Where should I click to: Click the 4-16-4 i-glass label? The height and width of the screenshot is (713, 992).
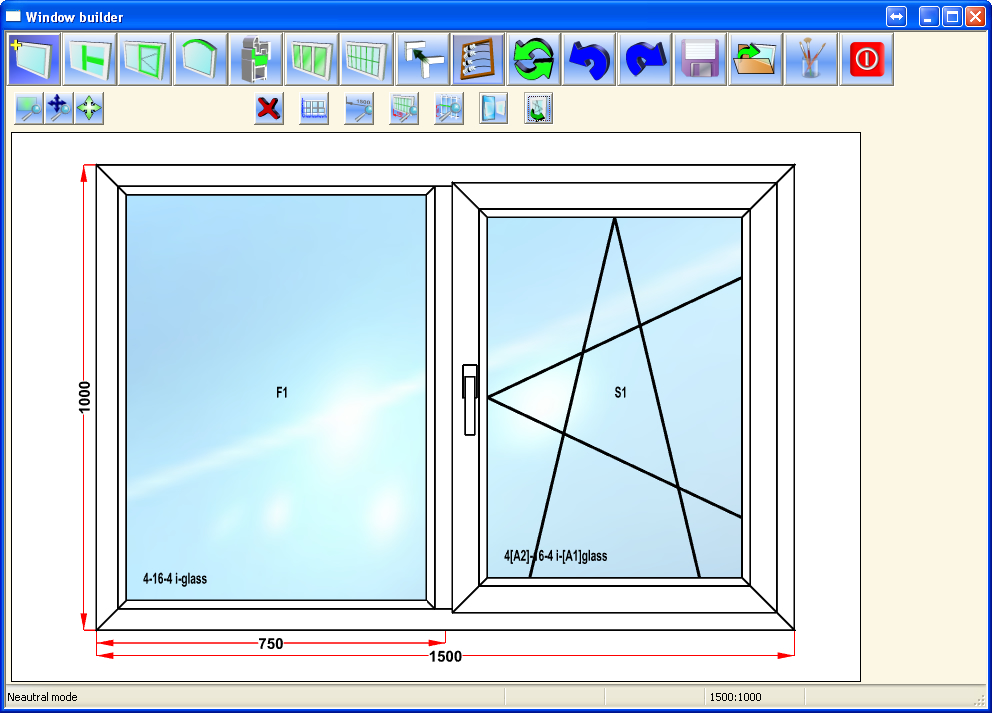point(175,578)
